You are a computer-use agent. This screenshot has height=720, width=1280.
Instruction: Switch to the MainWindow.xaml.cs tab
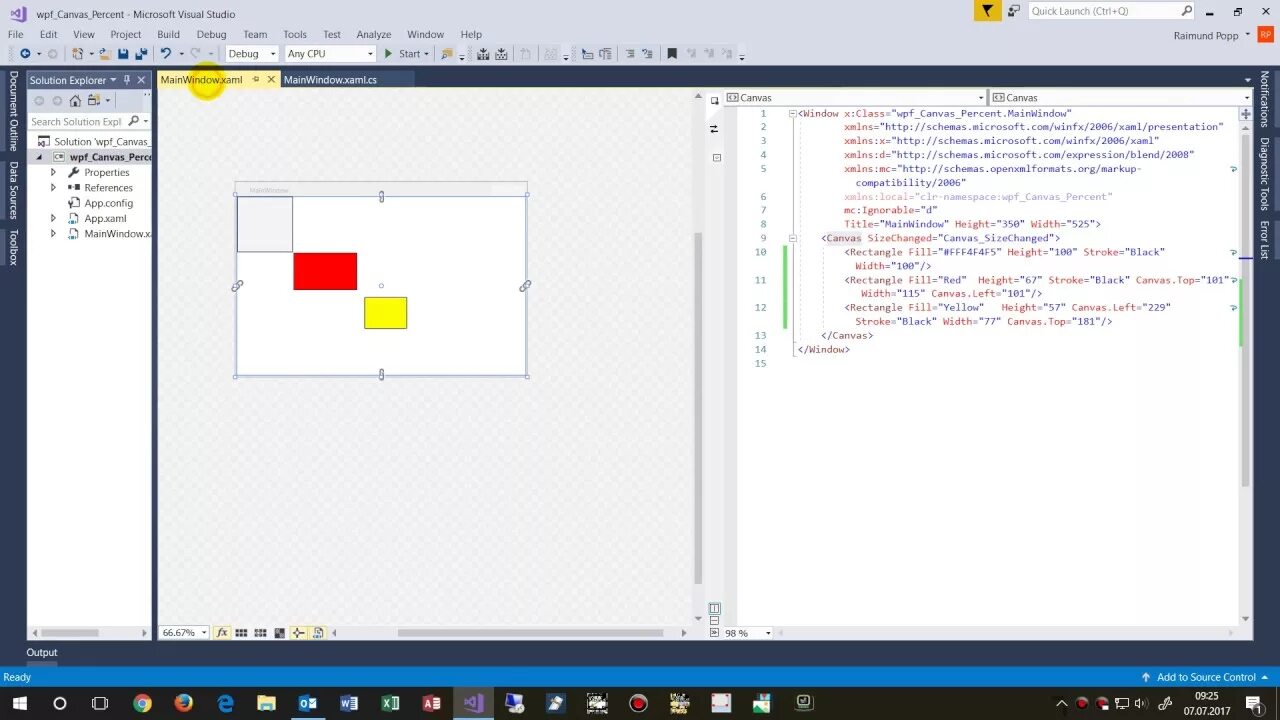coord(330,79)
